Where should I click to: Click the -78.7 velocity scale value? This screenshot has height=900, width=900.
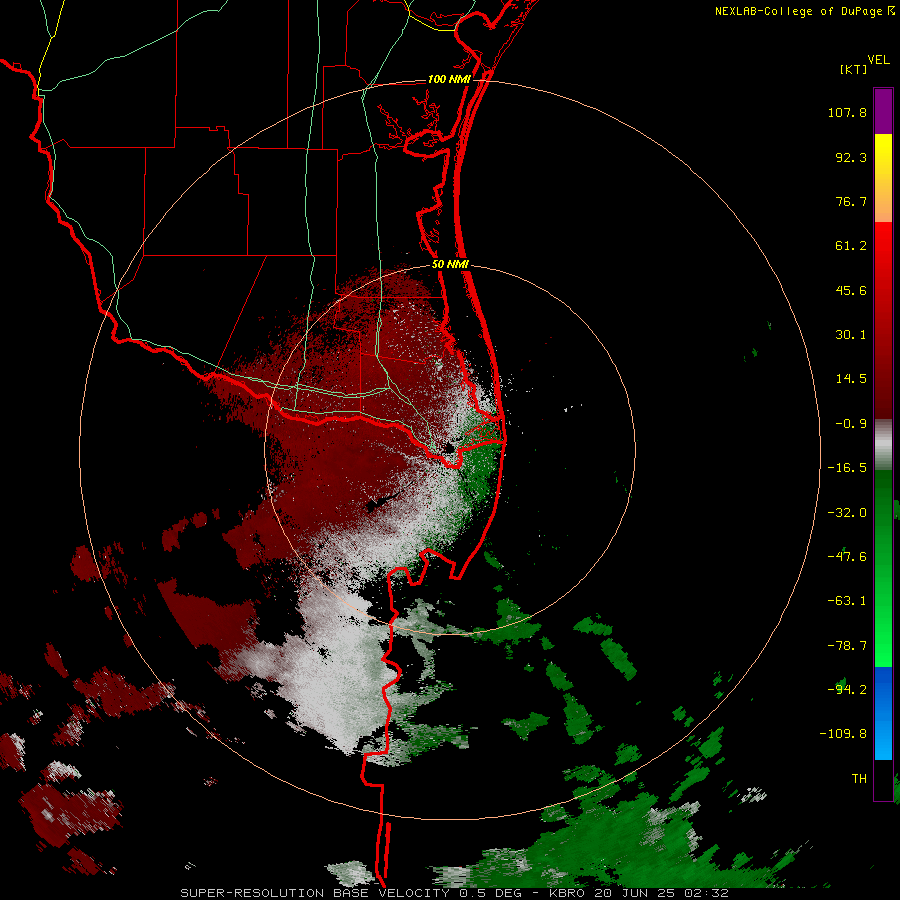click(847, 646)
